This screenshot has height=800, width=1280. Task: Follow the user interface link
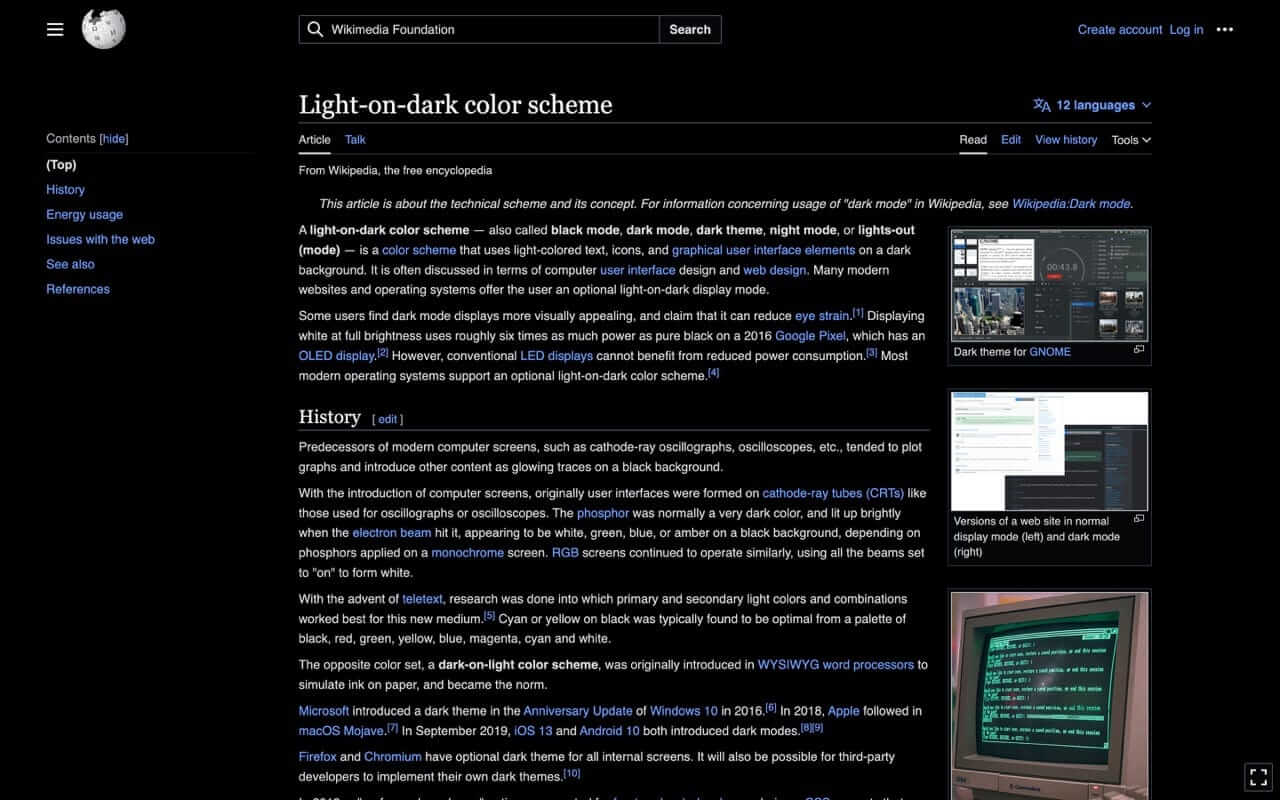(x=638, y=270)
